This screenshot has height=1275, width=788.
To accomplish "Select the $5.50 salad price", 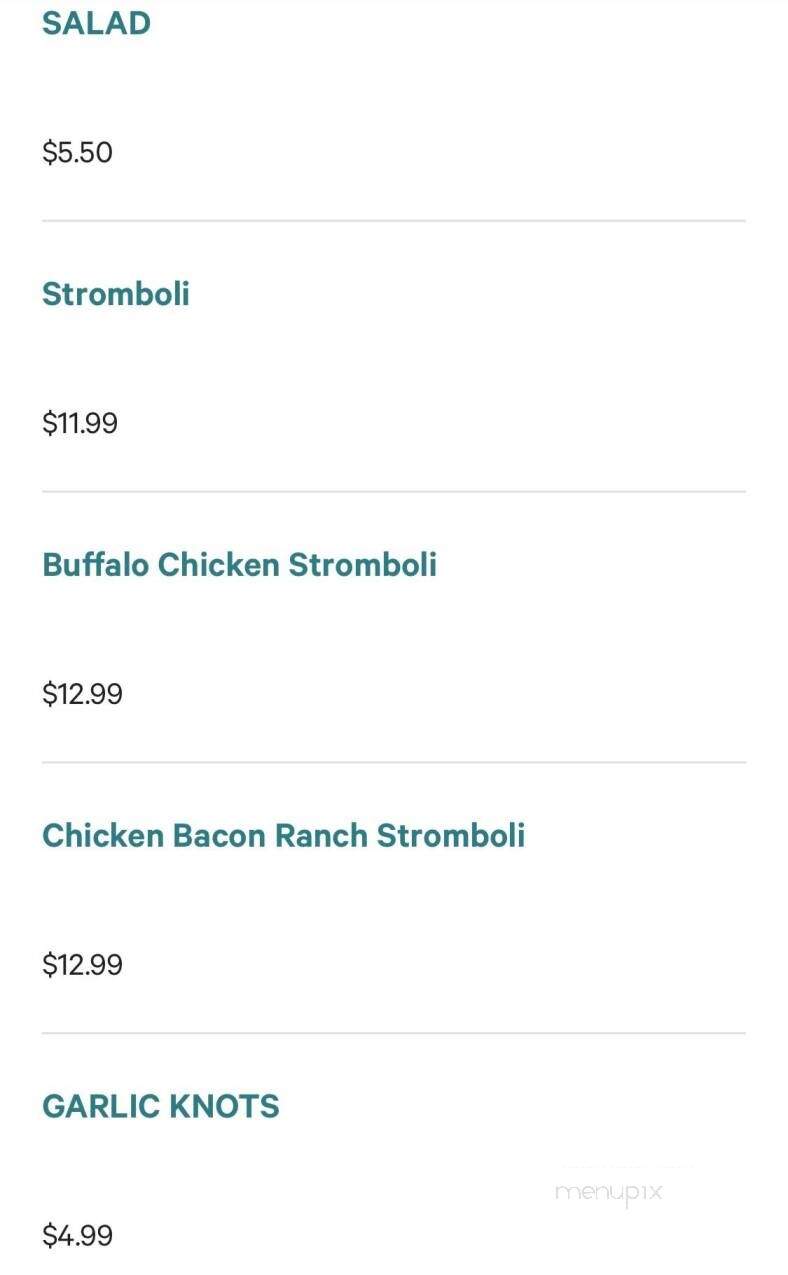I will 77,153.
